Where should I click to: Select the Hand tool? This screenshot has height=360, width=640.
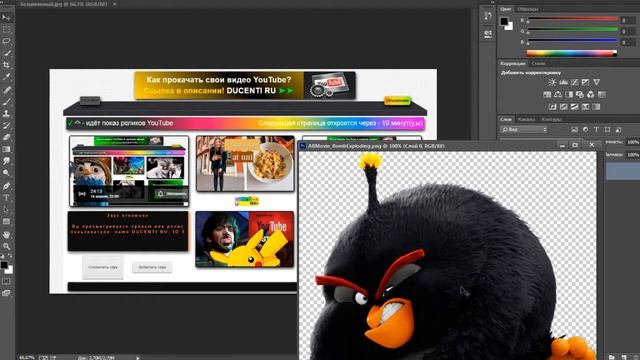point(6,235)
